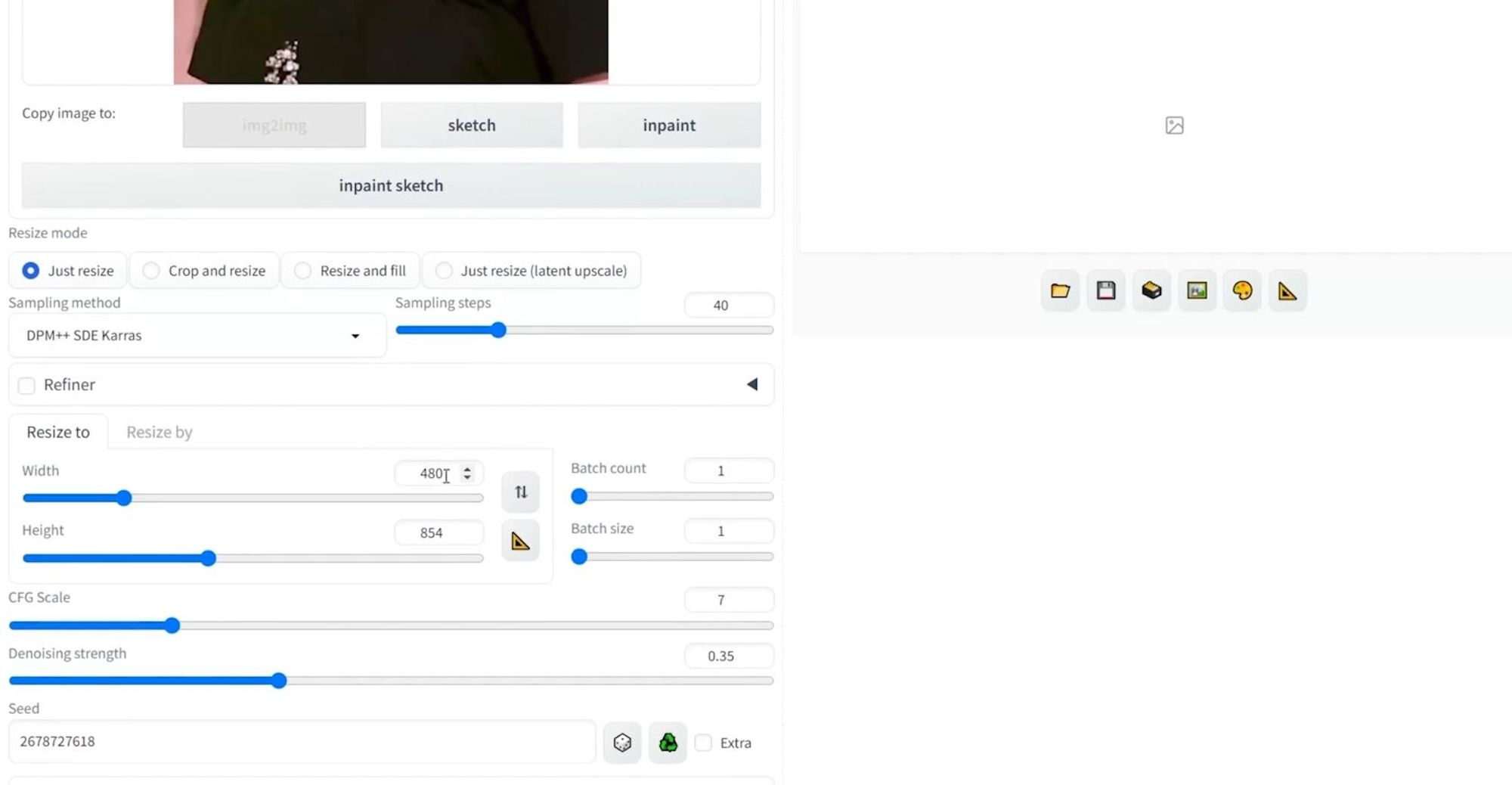Swap width and height arrows icon
The height and width of the screenshot is (785, 1512).
520,492
